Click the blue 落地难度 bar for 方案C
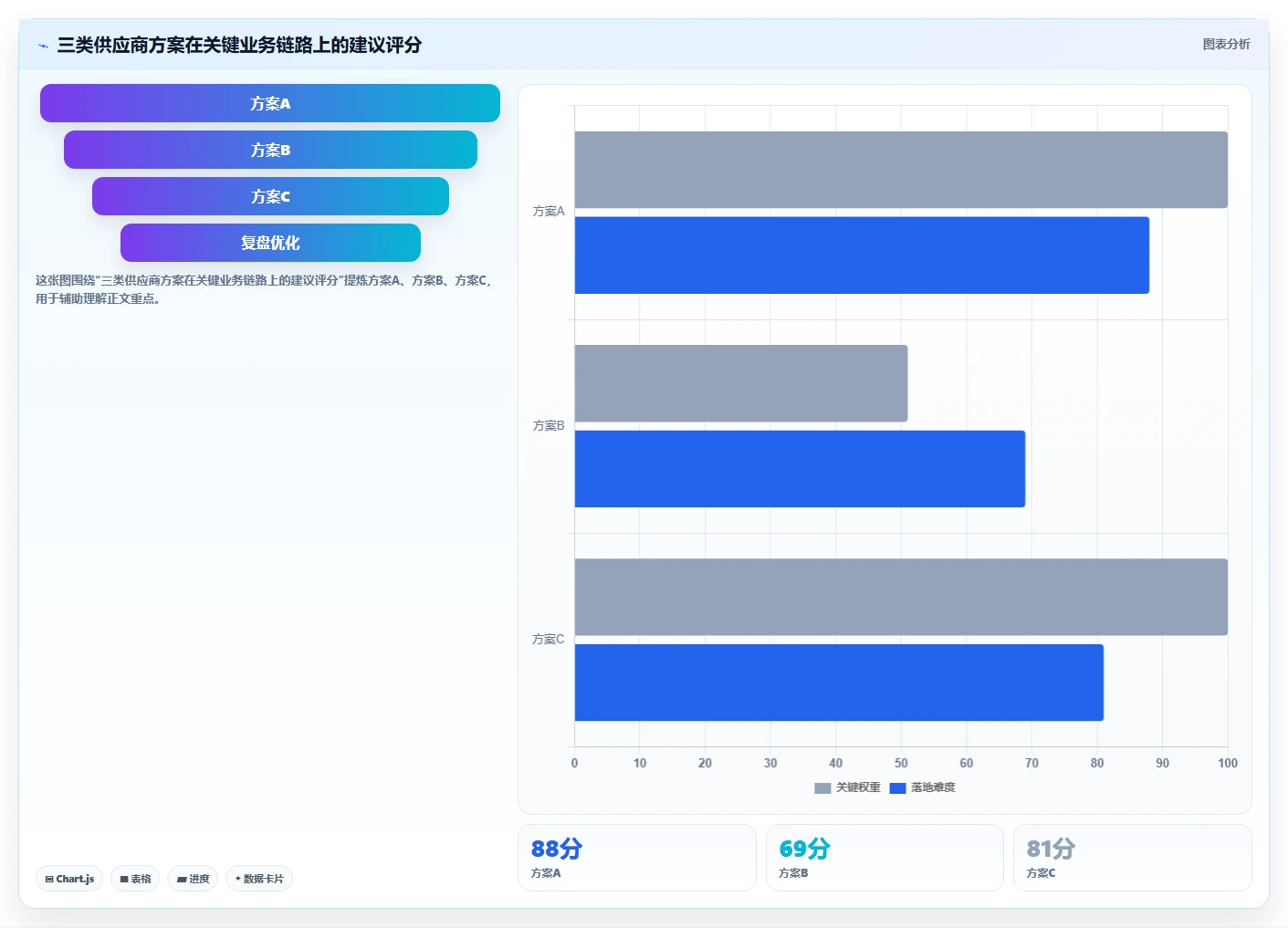This screenshot has width=1288, height=928. coord(839,683)
